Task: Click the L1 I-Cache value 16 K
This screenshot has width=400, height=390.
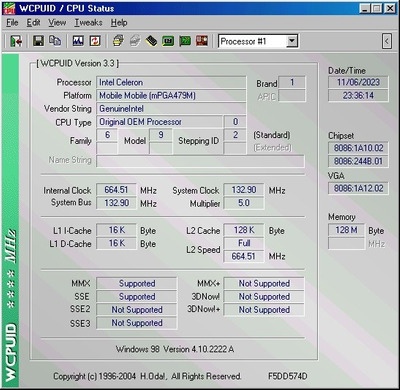Action: coord(116,230)
